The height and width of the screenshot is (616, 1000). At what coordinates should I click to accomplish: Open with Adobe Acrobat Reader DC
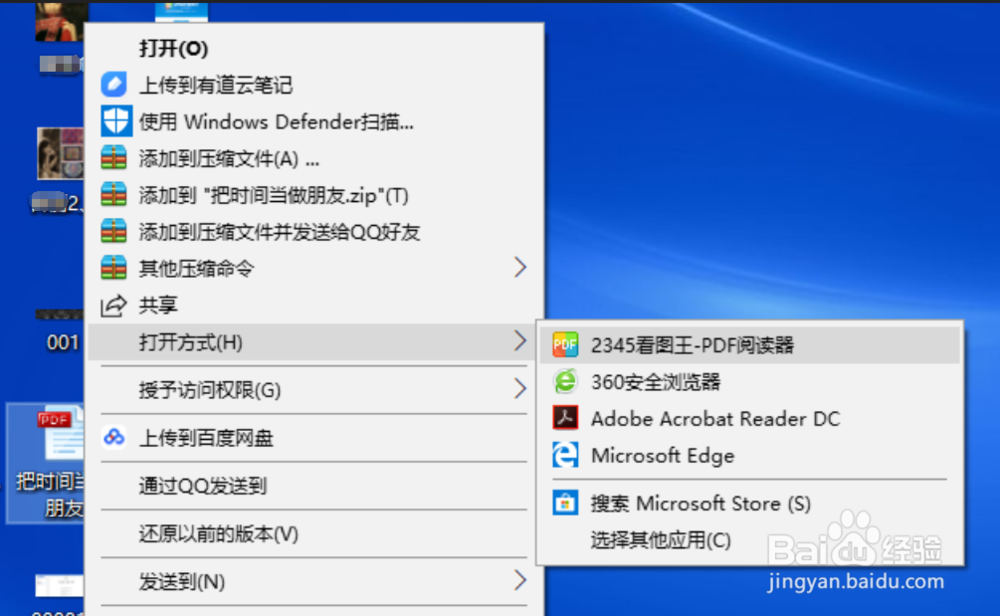point(750,418)
